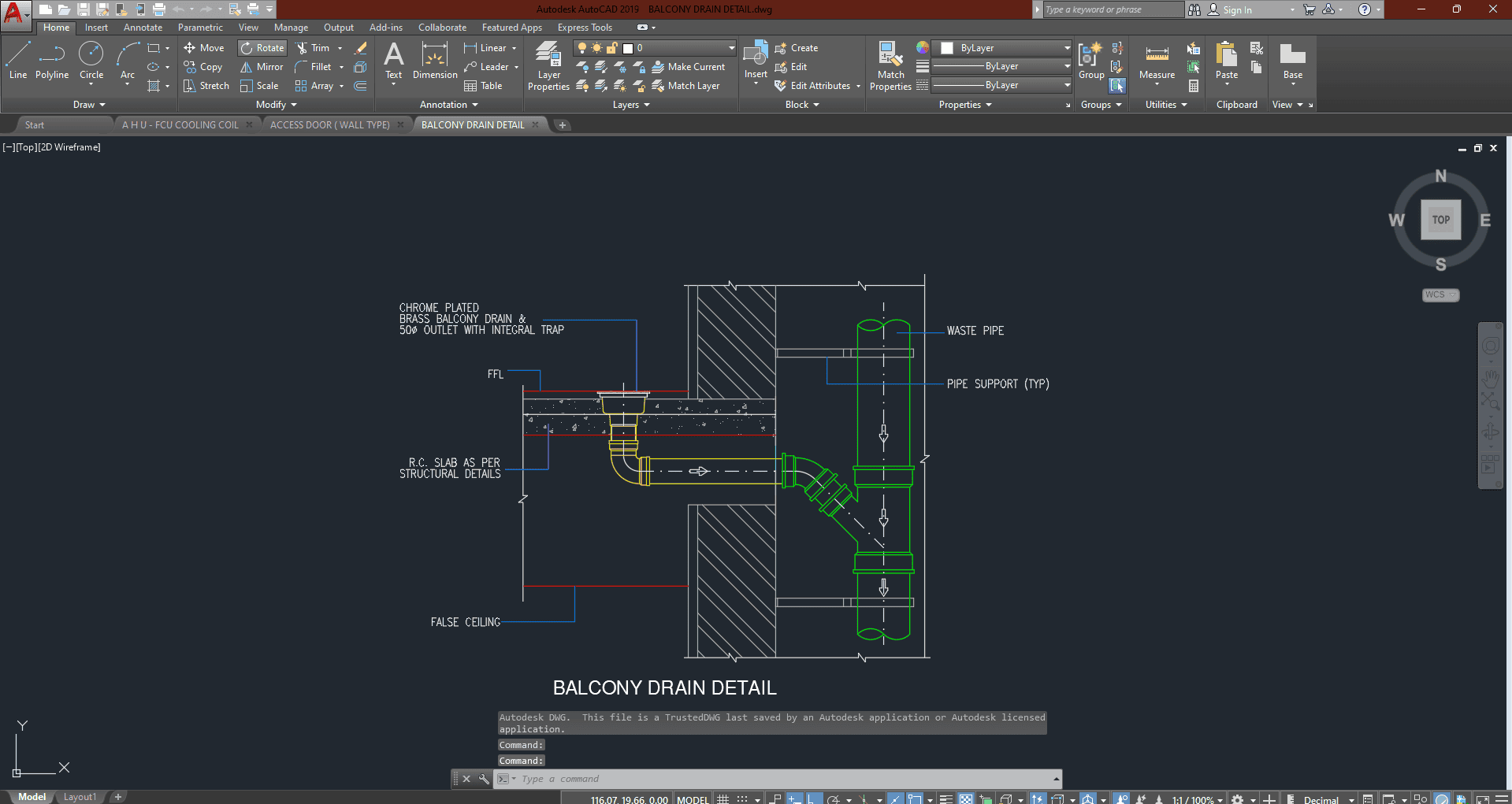This screenshot has height=804, width=1512.
Task: Click Make Current layer button
Action: coord(688,67)
